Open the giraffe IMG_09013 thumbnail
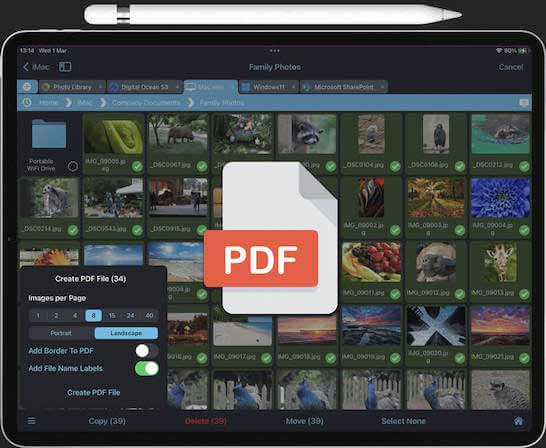 500,262
